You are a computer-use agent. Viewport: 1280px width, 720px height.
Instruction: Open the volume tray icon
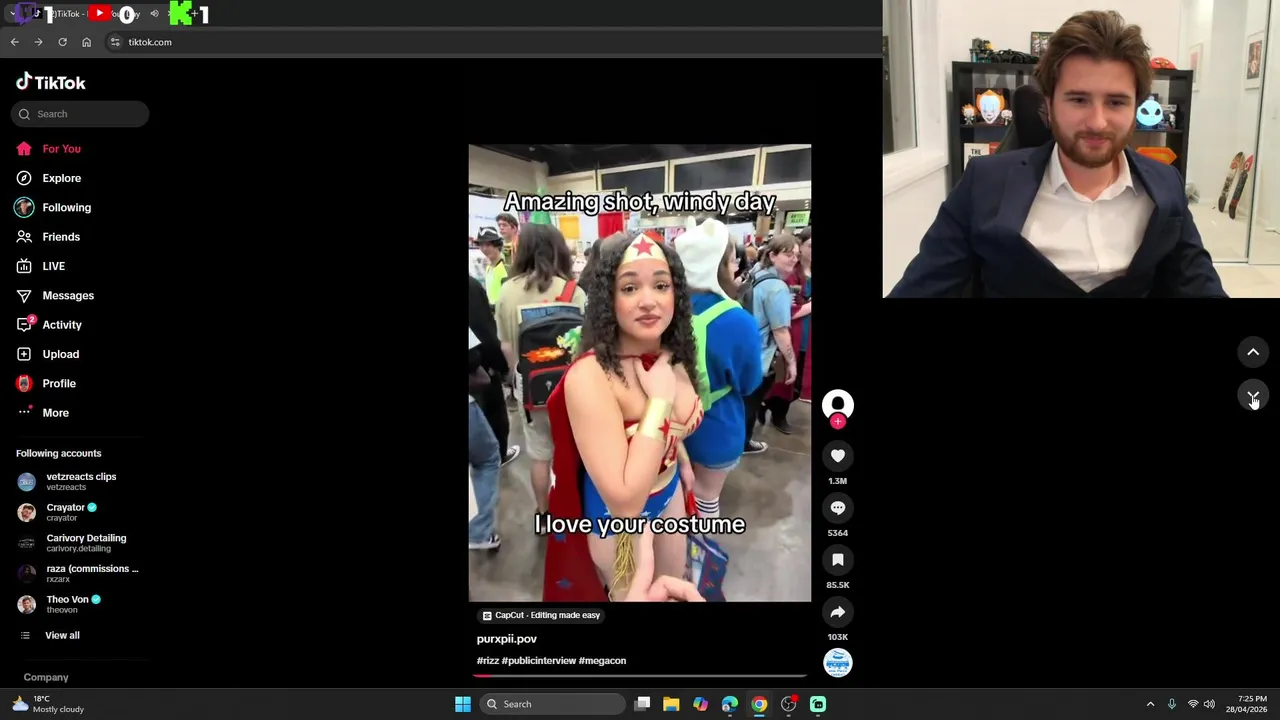tap(1209, 704)
